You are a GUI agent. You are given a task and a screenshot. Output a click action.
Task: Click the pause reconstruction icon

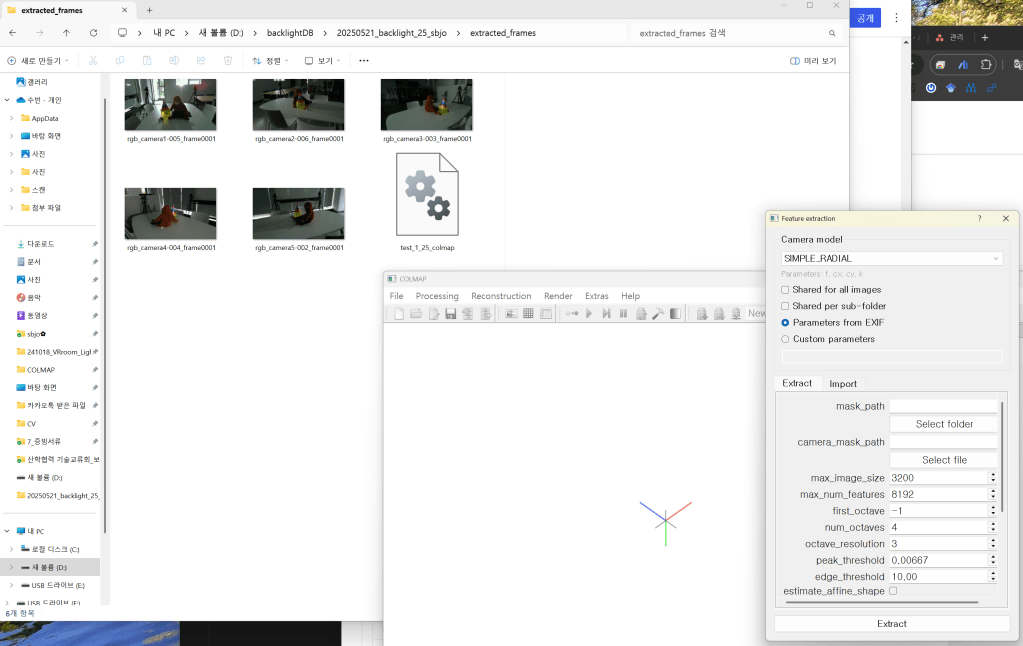(623, 314)
